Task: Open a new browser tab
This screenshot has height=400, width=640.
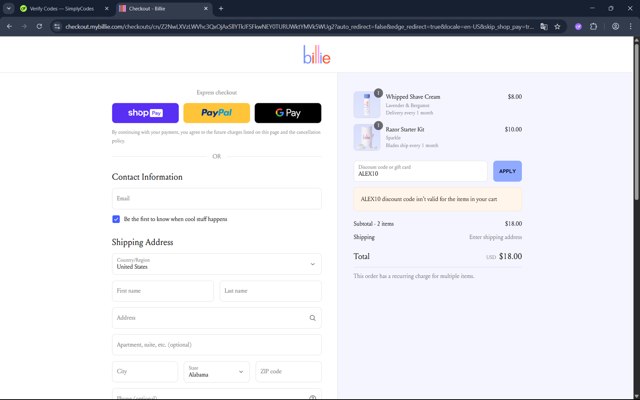Action: click(x=221, y=8)
